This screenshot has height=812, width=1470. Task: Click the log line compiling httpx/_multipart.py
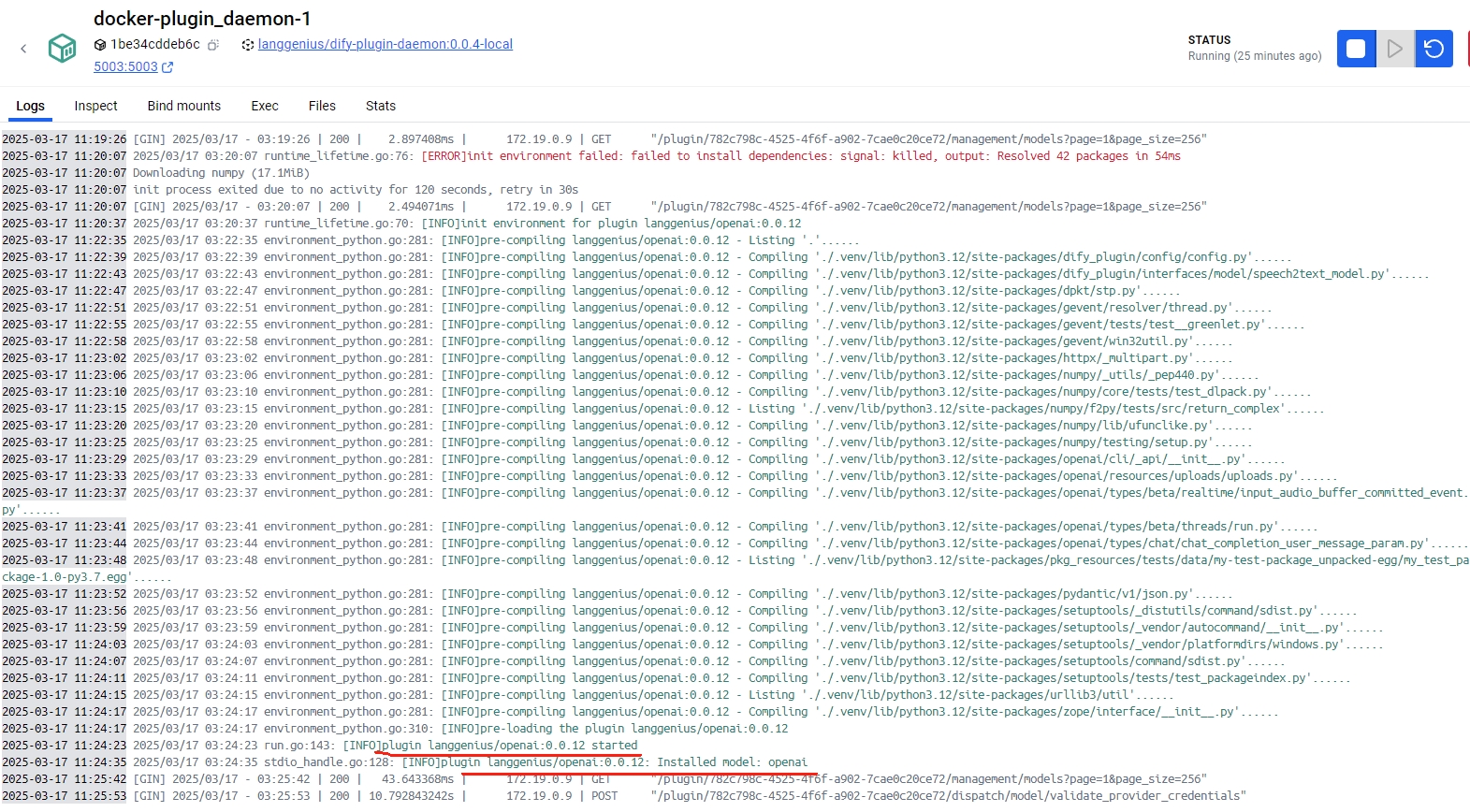coord(618,358)
